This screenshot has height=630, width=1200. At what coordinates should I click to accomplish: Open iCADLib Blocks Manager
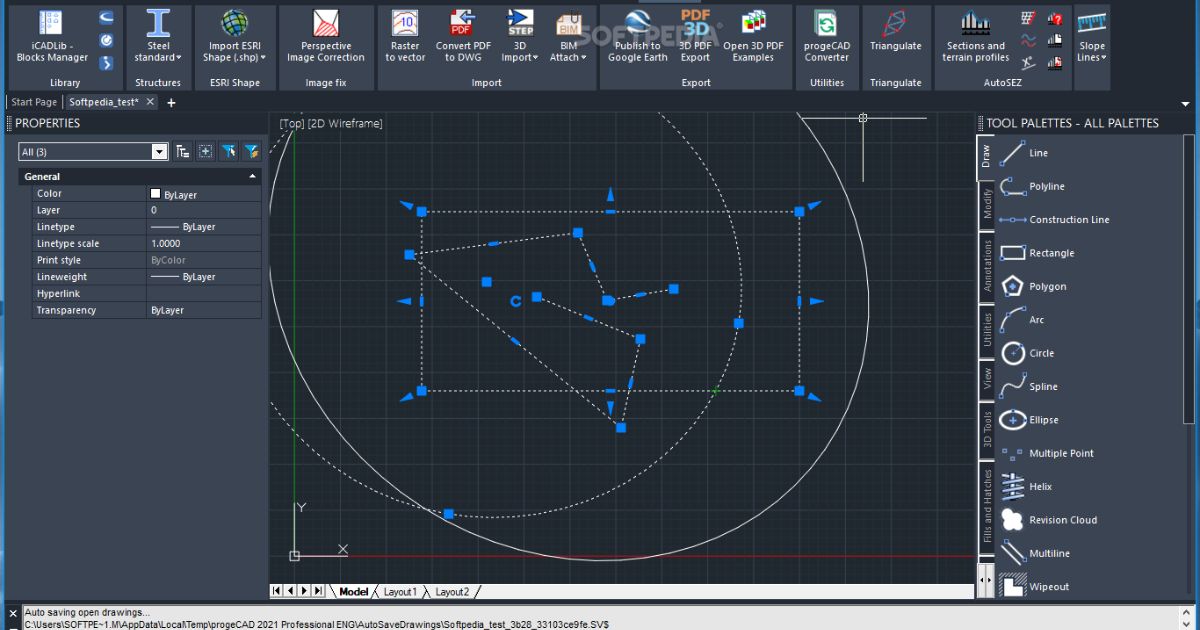pyautogui.click(x=52, y=37)
